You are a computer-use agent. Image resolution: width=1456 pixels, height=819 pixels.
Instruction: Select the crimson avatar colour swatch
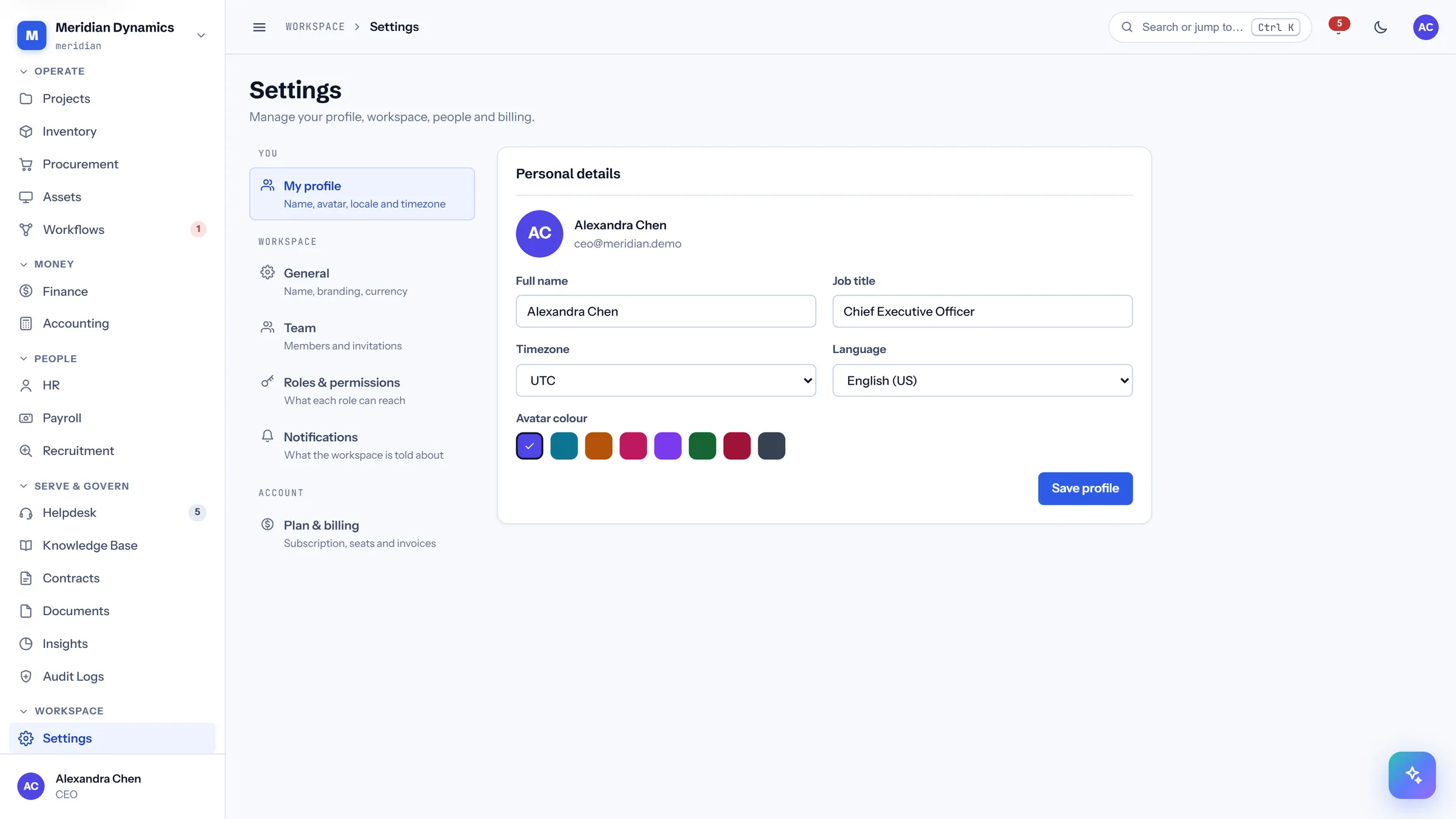[x=737, y=446]
